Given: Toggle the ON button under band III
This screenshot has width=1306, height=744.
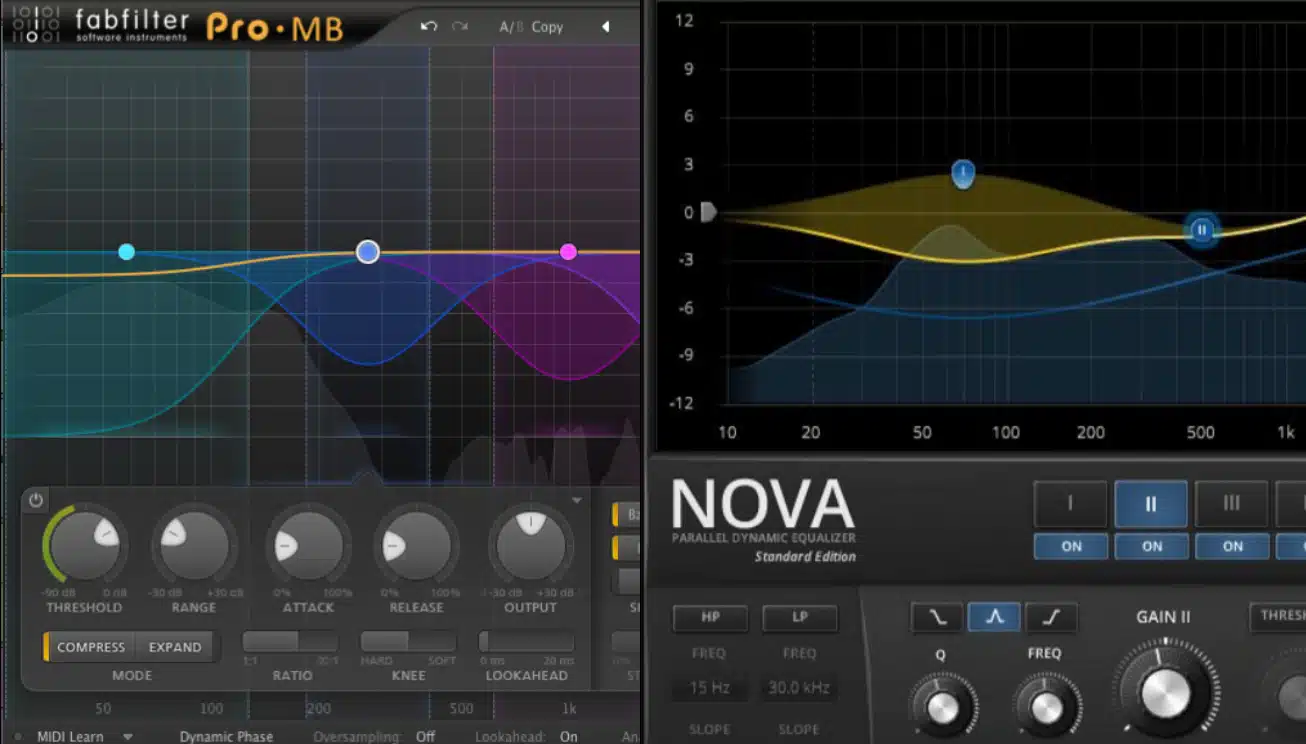Looking at the screenshot, I should [1233, 546].
